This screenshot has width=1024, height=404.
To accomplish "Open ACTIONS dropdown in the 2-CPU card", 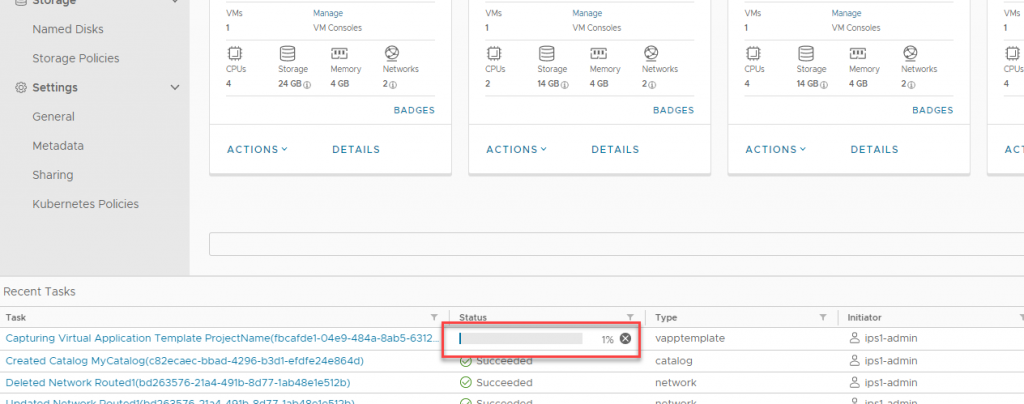I will click(x=517, y=149).
